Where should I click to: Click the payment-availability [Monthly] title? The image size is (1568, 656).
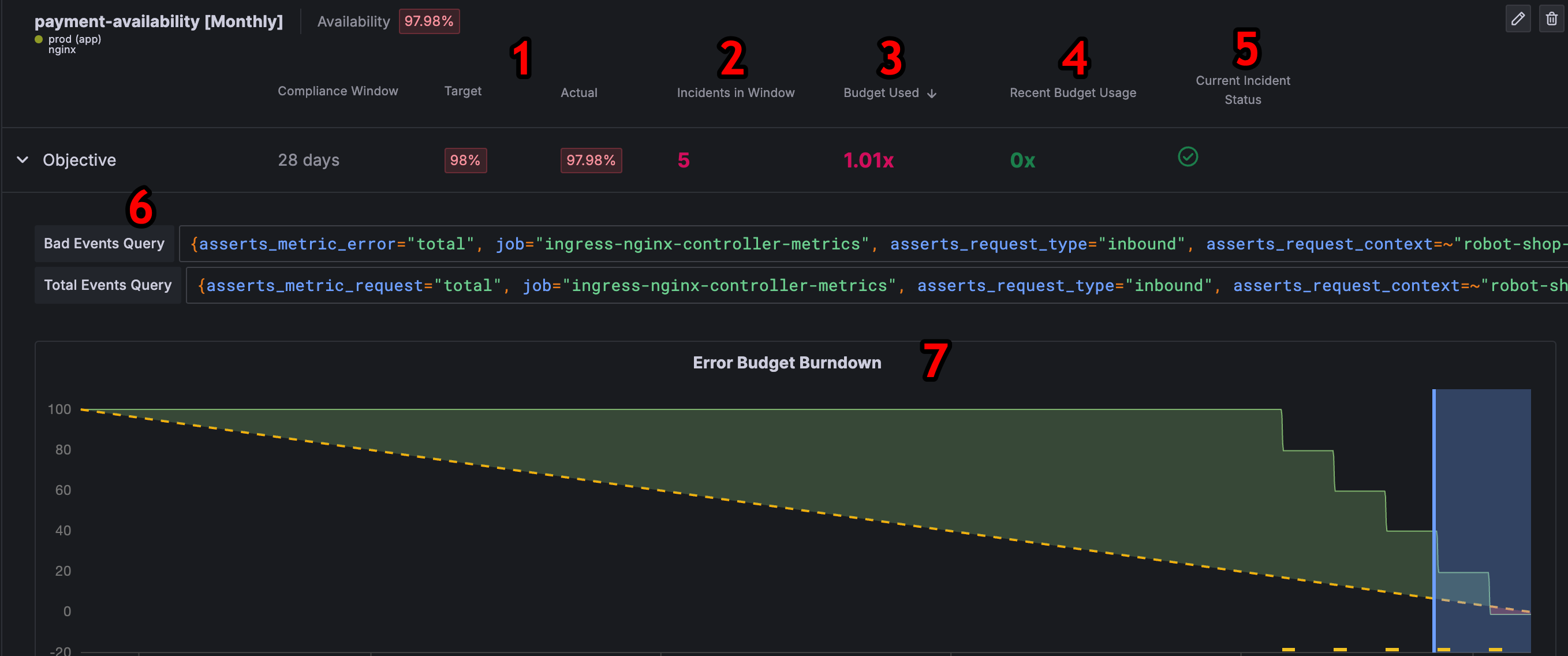click(x=158, y=21)
